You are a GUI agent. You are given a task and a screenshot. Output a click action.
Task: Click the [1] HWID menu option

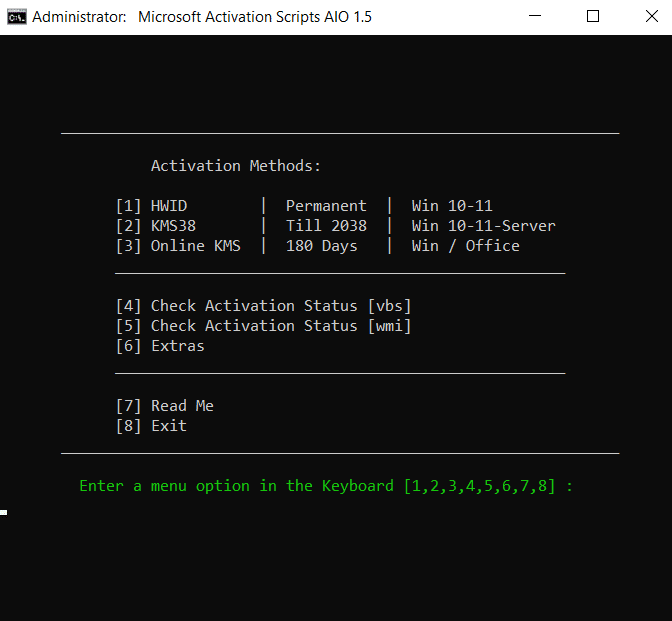(x=152, y=206)
